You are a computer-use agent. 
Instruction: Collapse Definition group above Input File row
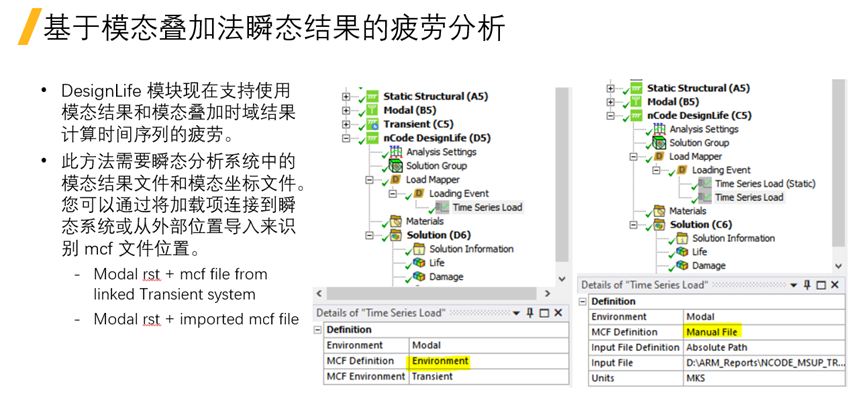pyautogui.click(x=583, y=302)
